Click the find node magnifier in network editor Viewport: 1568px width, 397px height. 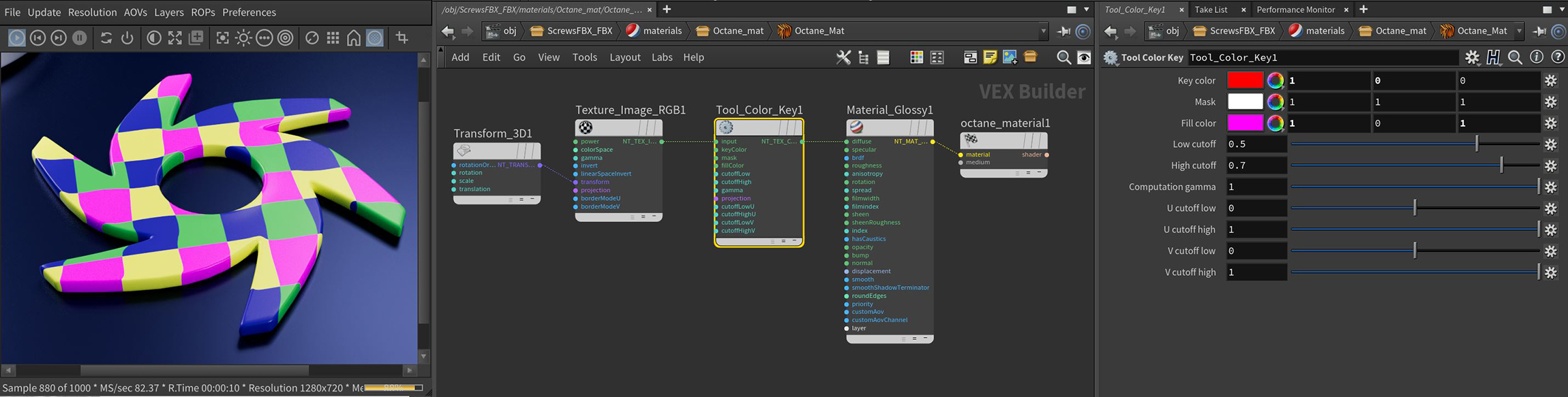point(1063,58)
